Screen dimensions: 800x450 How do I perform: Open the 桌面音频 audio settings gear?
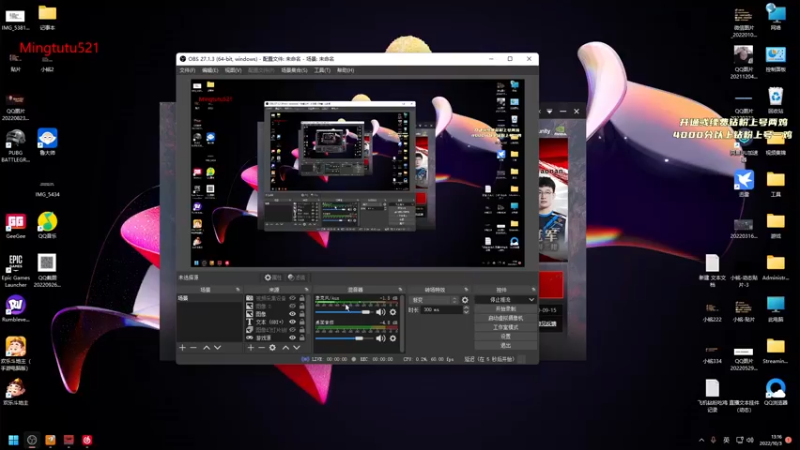tap(393, 338)
